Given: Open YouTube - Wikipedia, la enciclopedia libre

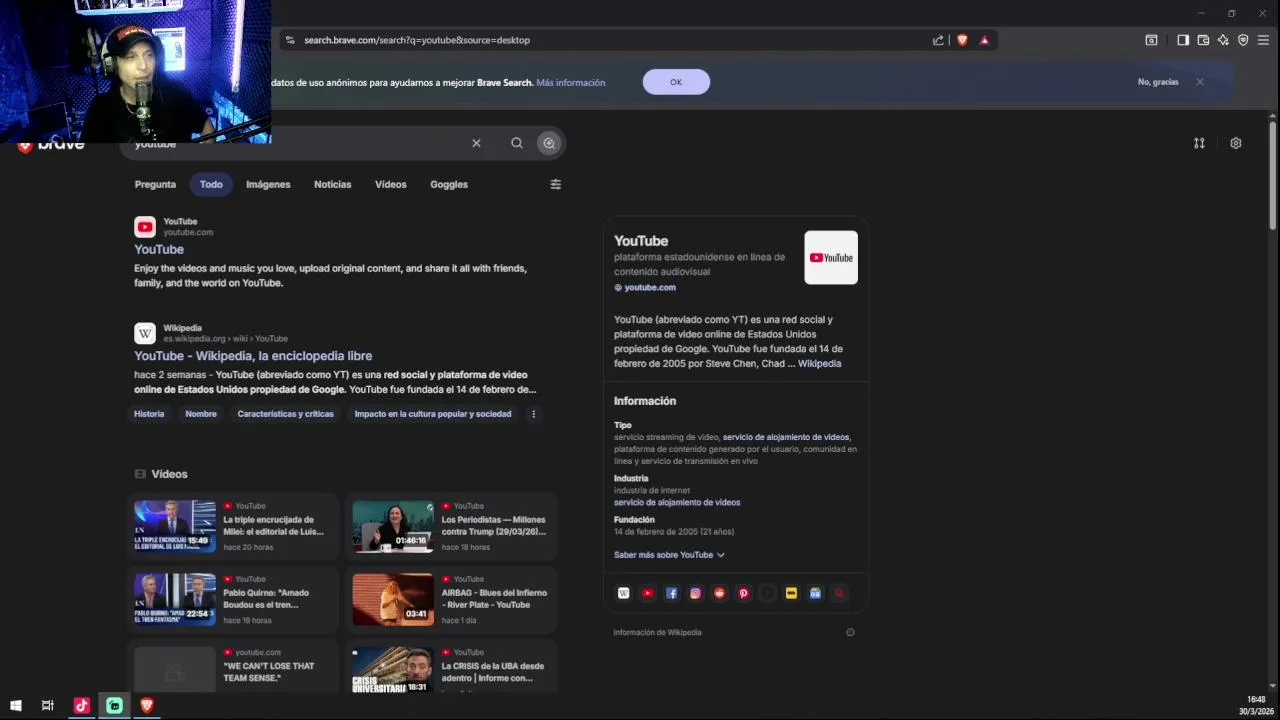Looking at the screenshot, I should [x=253, y=356].
